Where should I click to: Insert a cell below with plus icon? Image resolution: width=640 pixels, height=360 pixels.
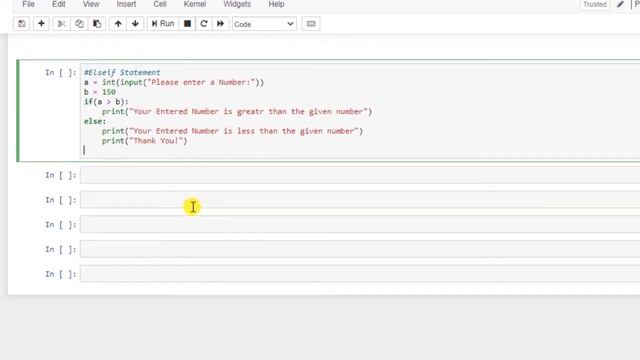tap(41, 24)
